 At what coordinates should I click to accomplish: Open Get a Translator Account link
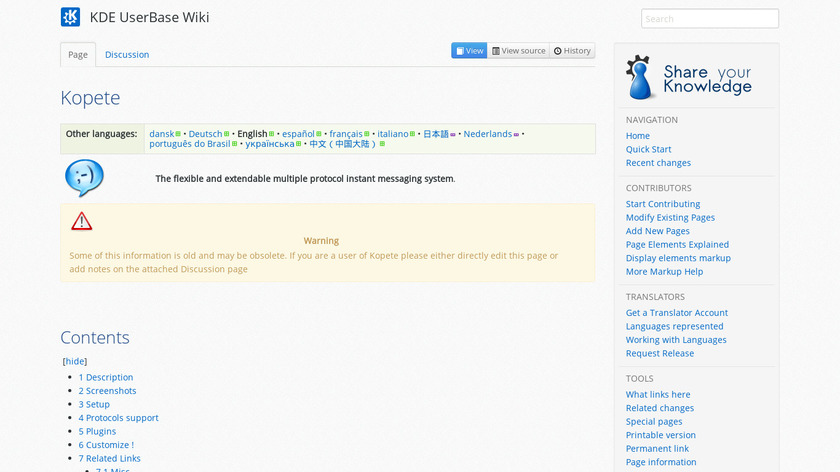pos(677,312)
